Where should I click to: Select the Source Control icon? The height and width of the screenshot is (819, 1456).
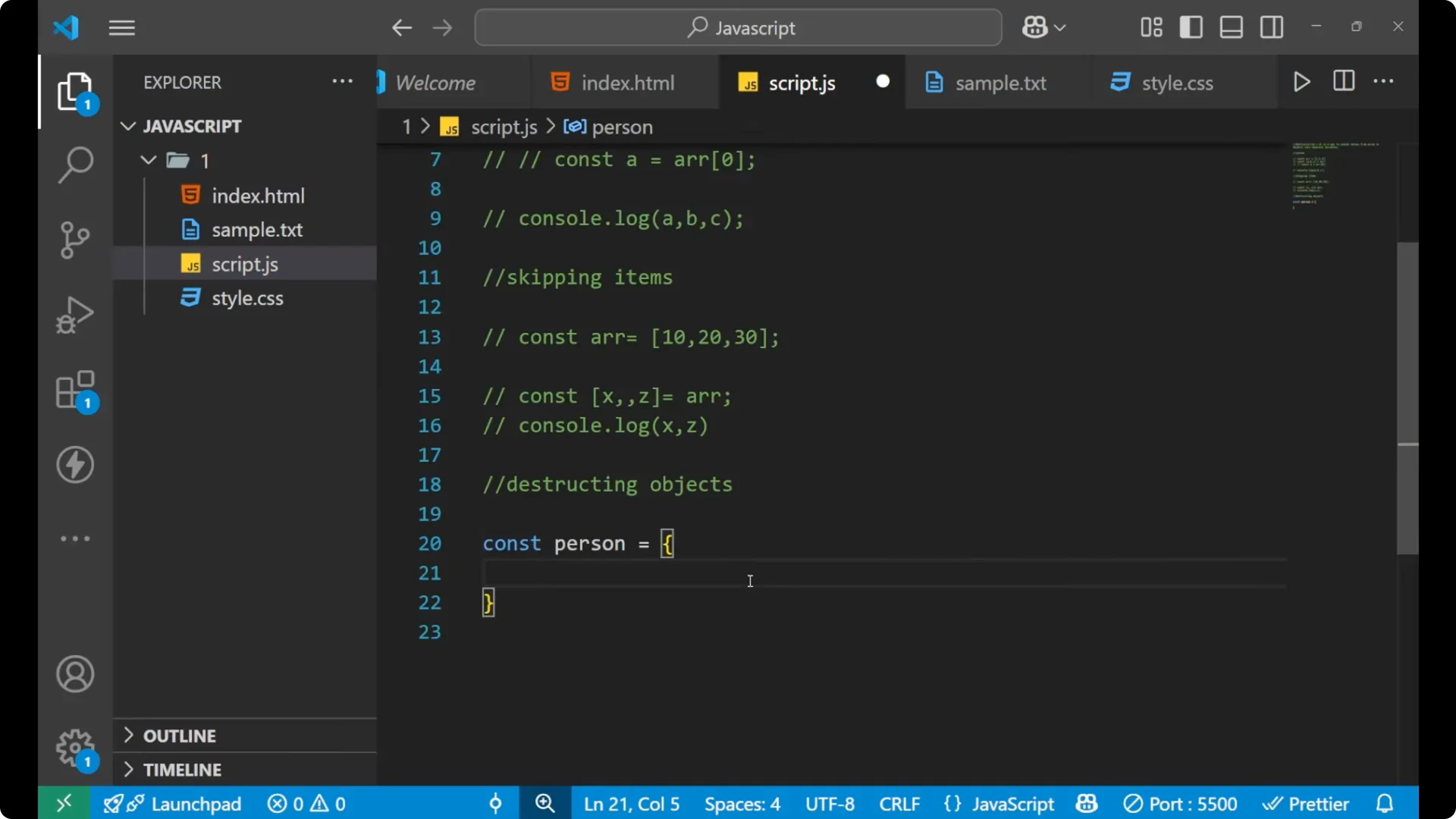pyautogui.click(x=75, y=240)
